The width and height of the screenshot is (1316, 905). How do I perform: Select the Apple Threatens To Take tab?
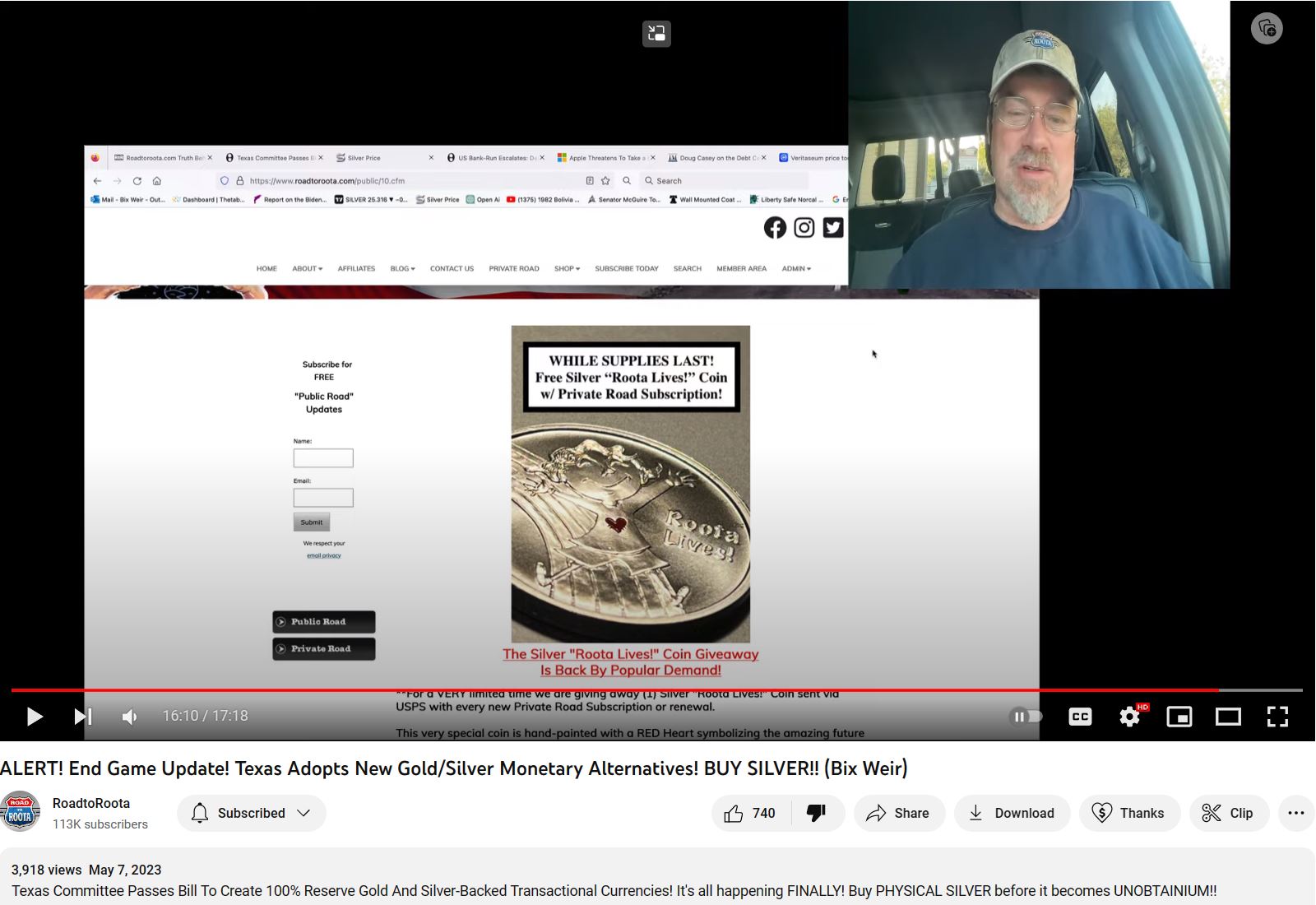[x=606, y=158]
